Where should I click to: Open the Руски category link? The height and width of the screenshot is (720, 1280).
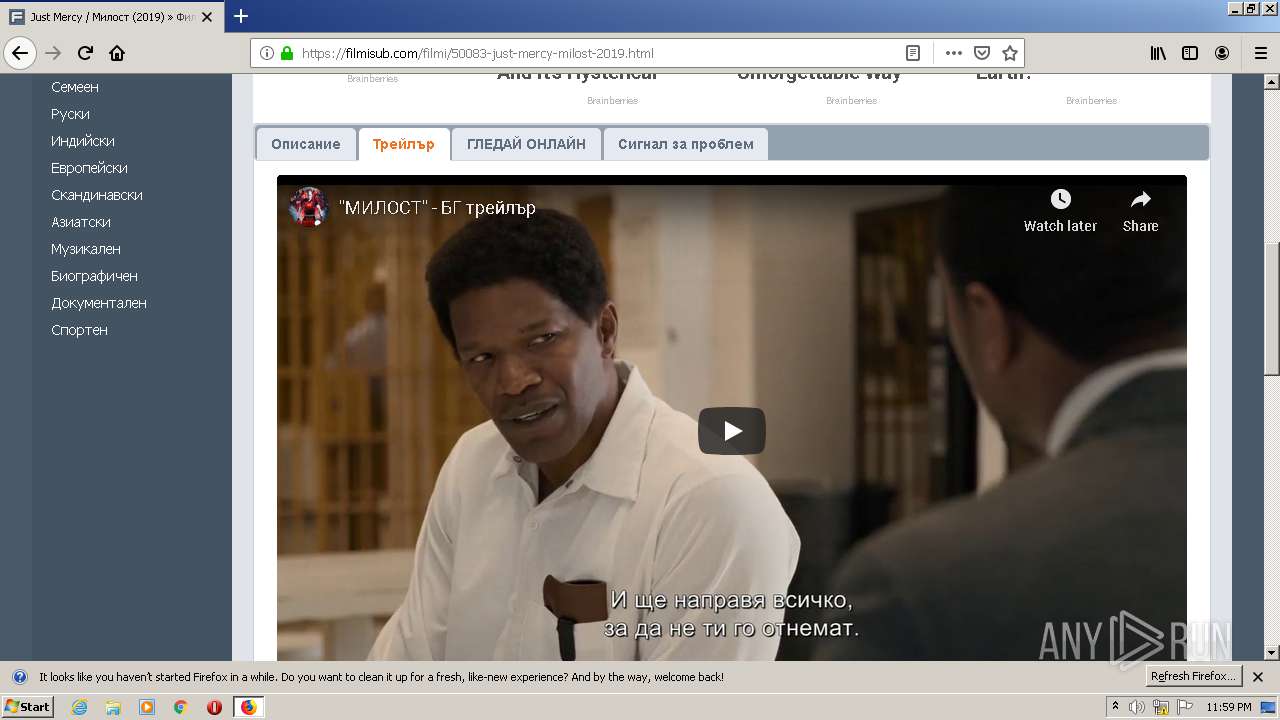[70, 114]
